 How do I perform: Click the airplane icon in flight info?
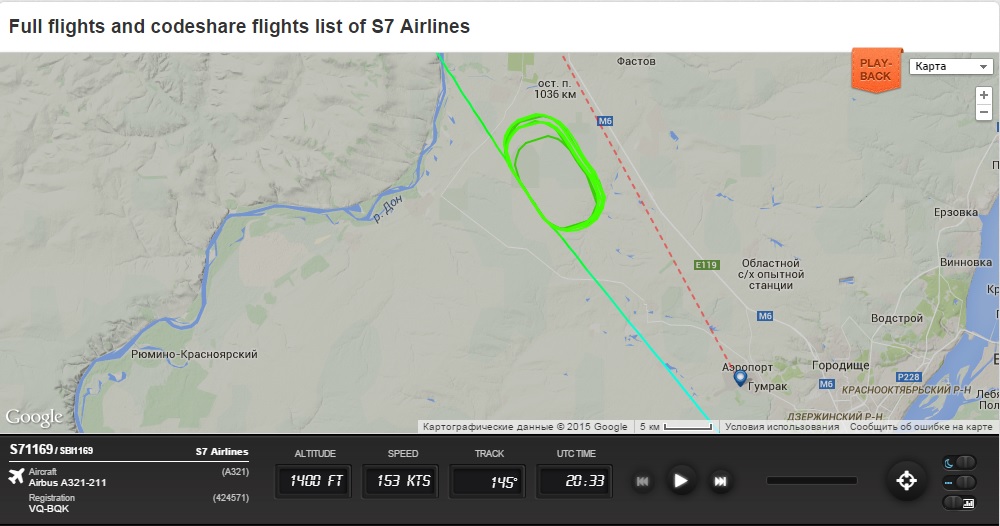[x=16, y=475]
